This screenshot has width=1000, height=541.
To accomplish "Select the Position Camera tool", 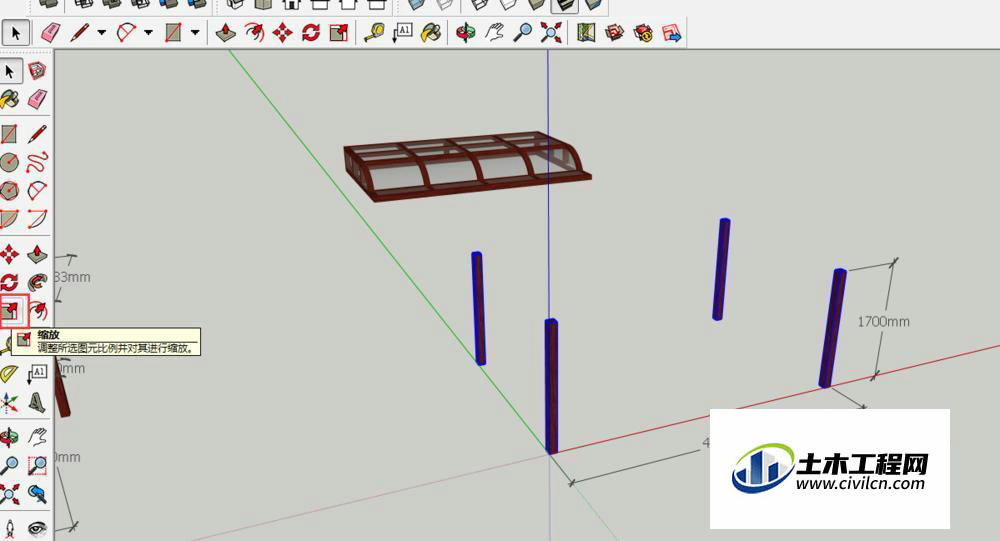I will (x=9, y=529).
